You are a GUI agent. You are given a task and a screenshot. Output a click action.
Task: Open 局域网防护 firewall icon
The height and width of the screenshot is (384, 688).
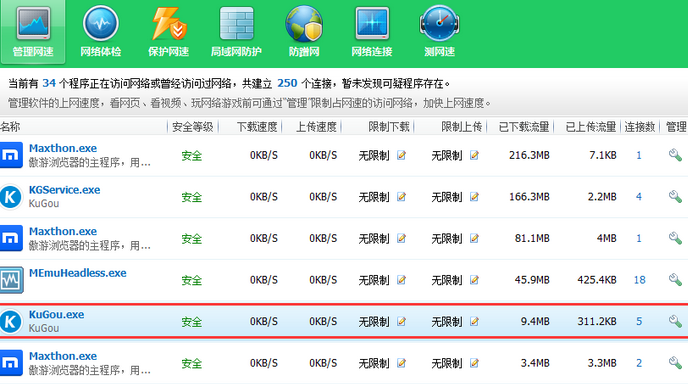[x=236, y=32]
